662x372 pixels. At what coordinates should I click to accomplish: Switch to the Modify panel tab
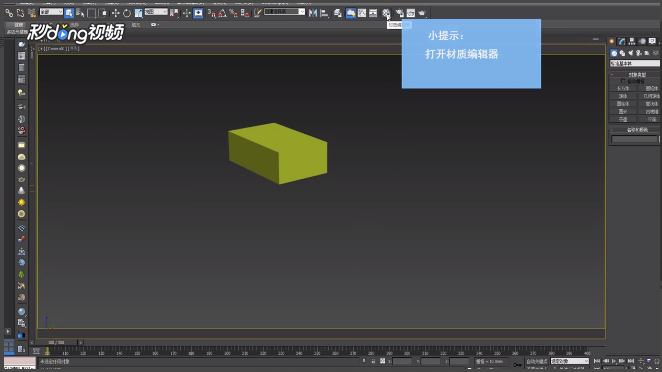tap(622, 41)
